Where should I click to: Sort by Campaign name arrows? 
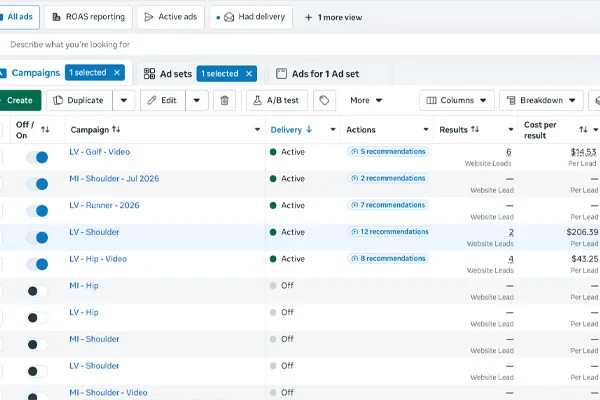116,129
